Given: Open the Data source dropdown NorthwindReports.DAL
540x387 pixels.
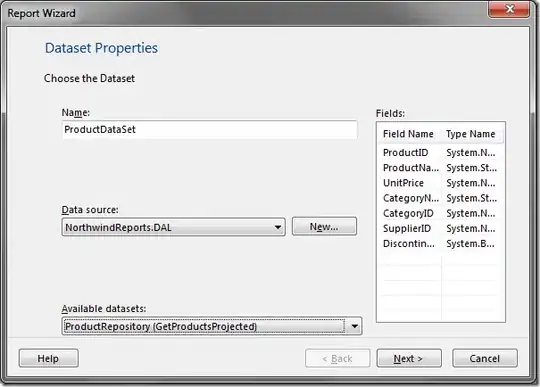Looking at the screenshot, I should click(174, 227).
